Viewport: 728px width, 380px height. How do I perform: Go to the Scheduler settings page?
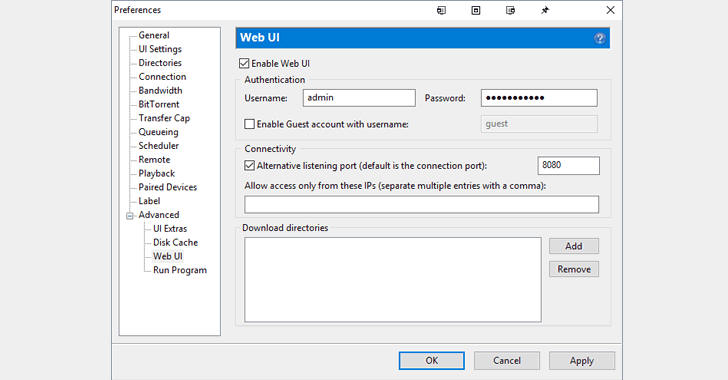[x=158, y=145]
